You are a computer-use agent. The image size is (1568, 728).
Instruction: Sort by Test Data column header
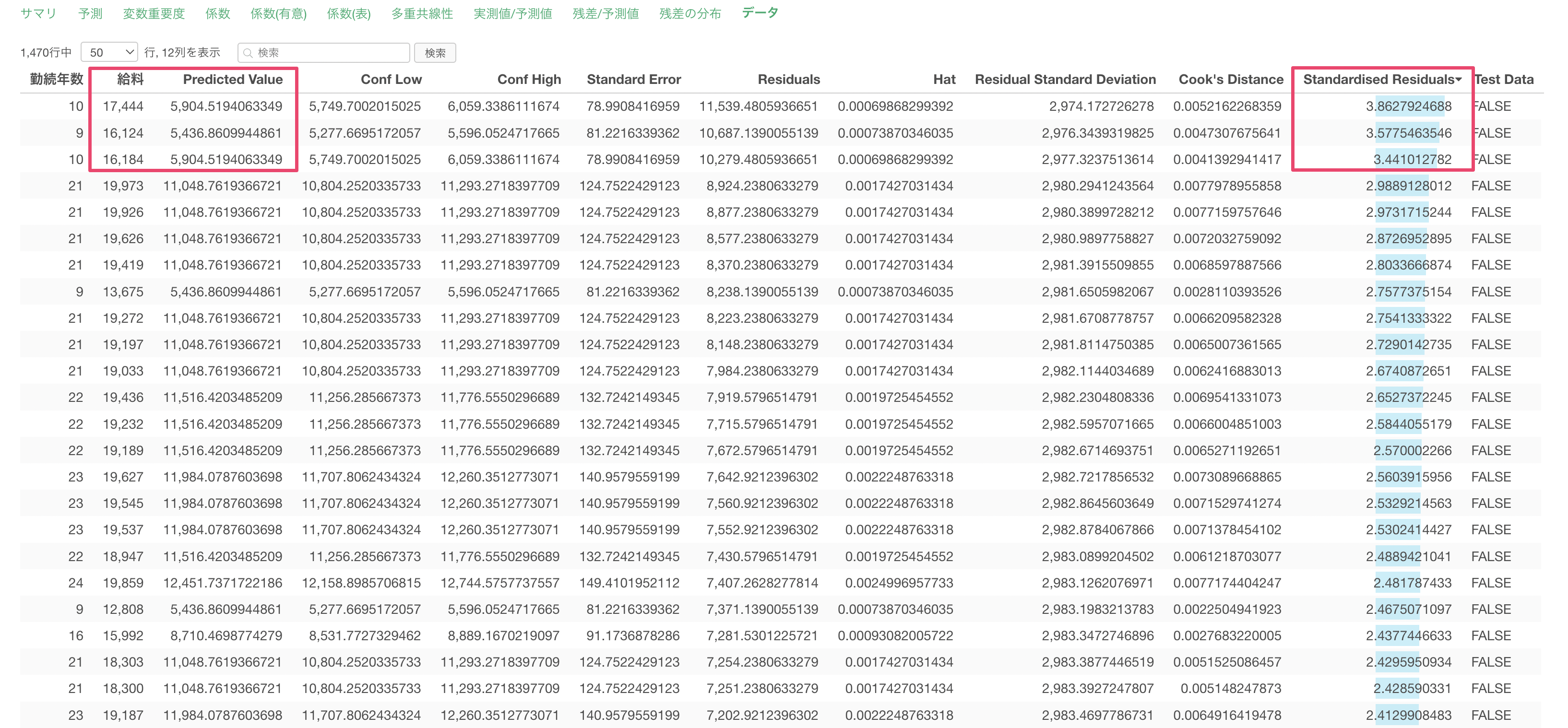point(1504,79)
